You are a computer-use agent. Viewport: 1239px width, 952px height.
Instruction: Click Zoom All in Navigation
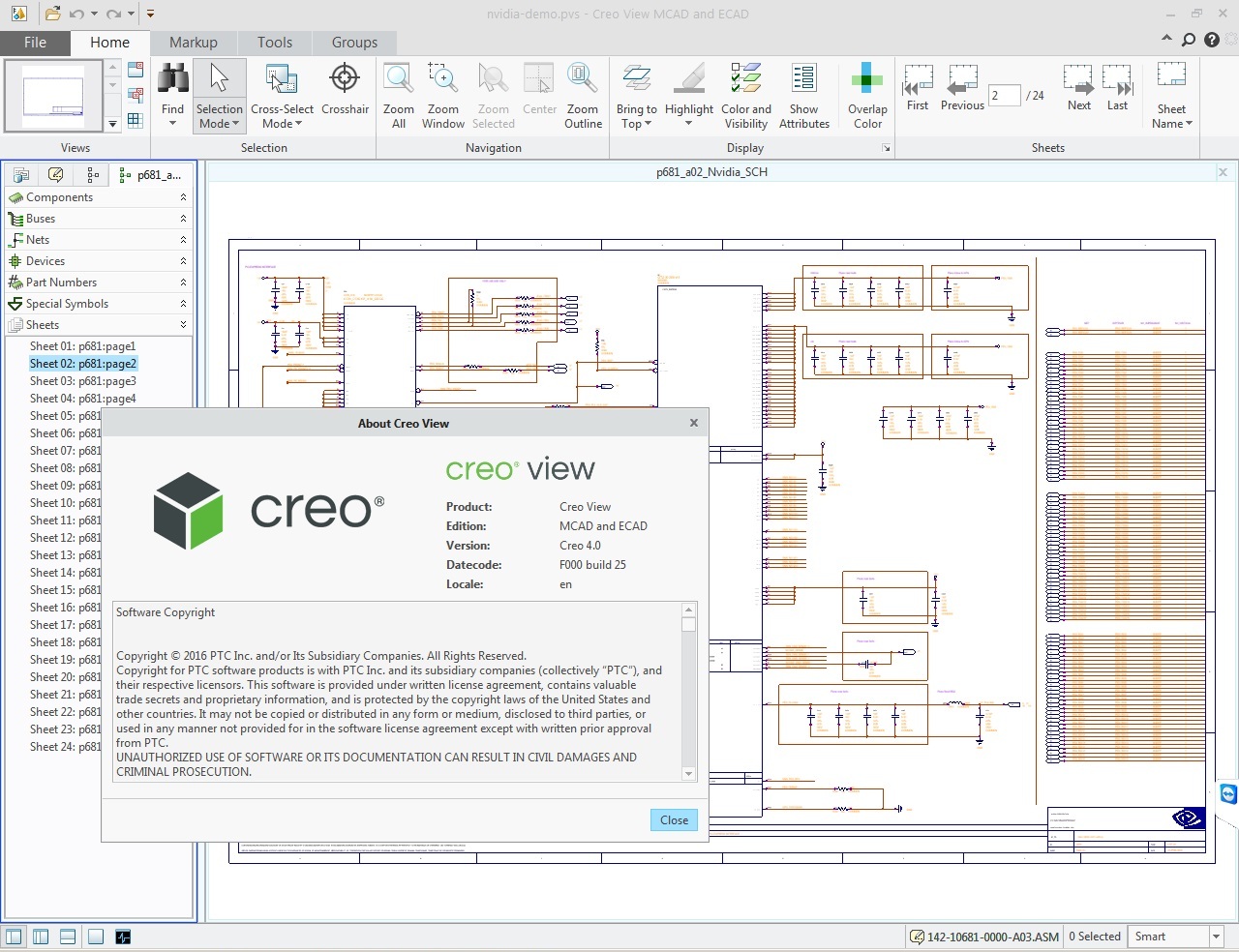point(399,78)
